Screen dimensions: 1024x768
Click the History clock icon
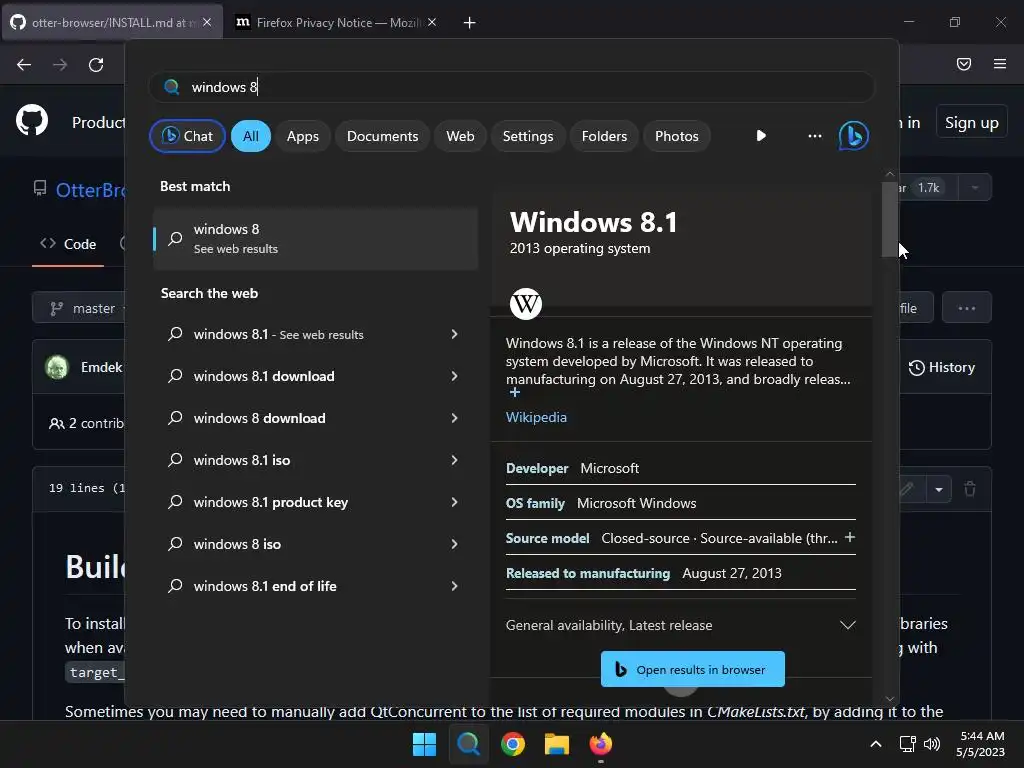[916, 368]
